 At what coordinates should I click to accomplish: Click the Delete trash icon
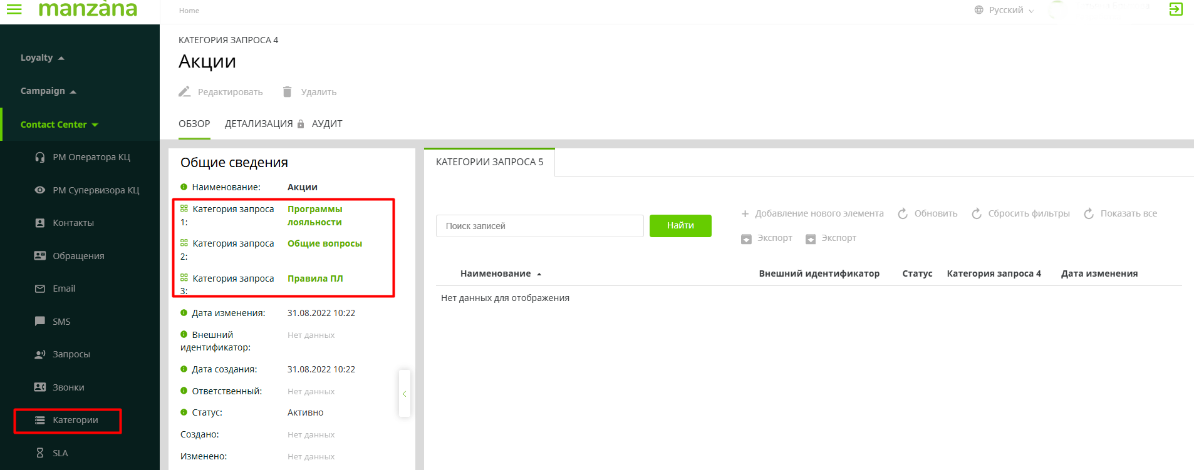287,92
